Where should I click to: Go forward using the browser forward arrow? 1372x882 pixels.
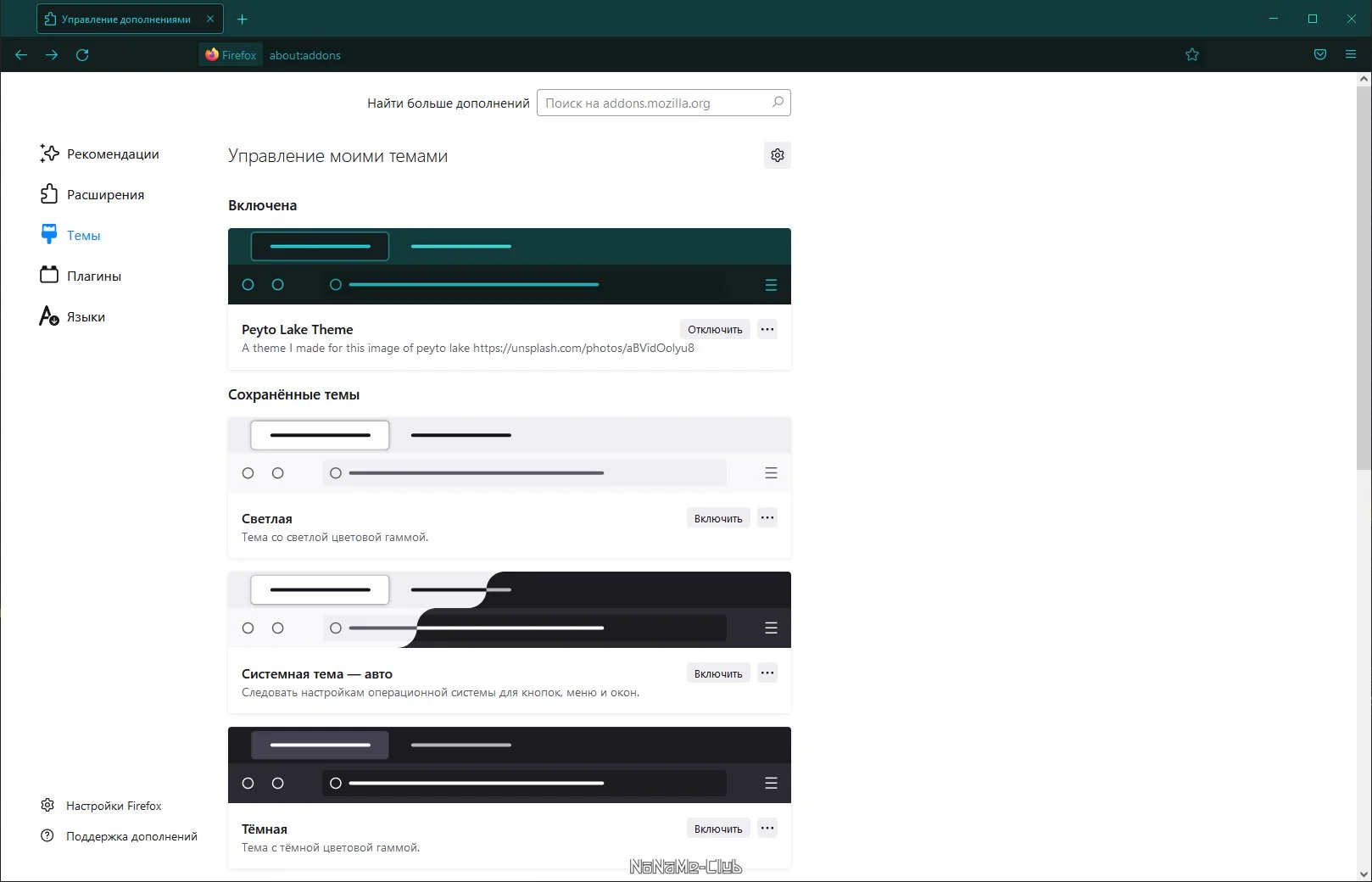pos(52,55)
